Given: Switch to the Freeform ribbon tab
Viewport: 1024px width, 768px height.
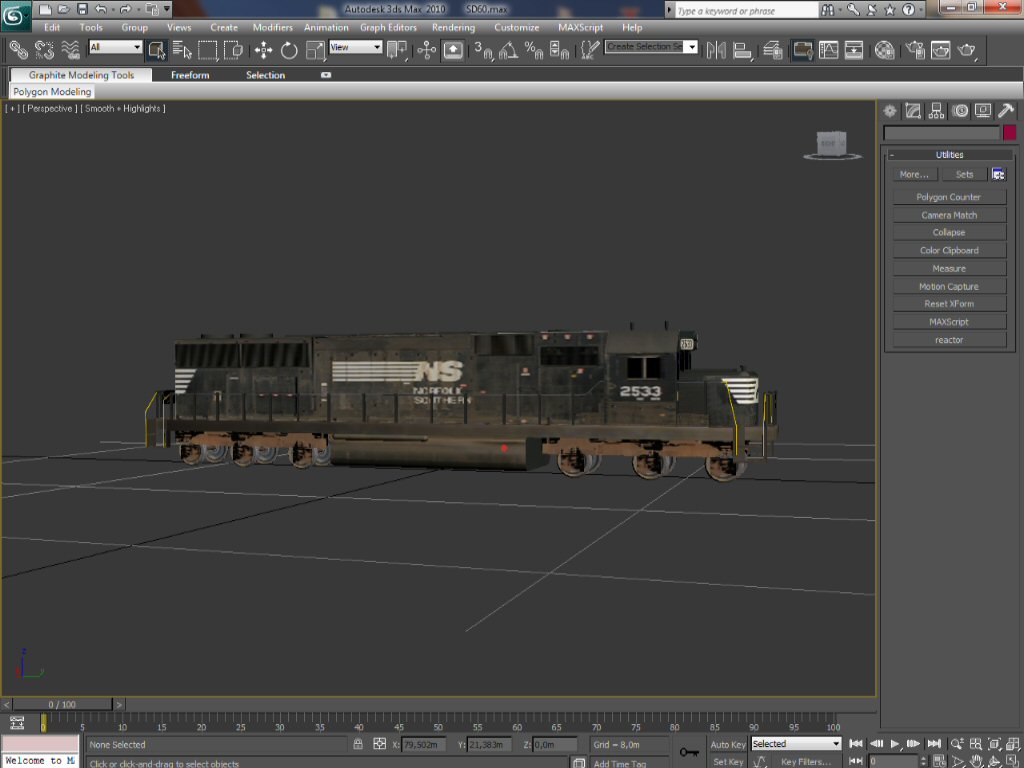Looking at the screenshot, I should tap(190, 75).
